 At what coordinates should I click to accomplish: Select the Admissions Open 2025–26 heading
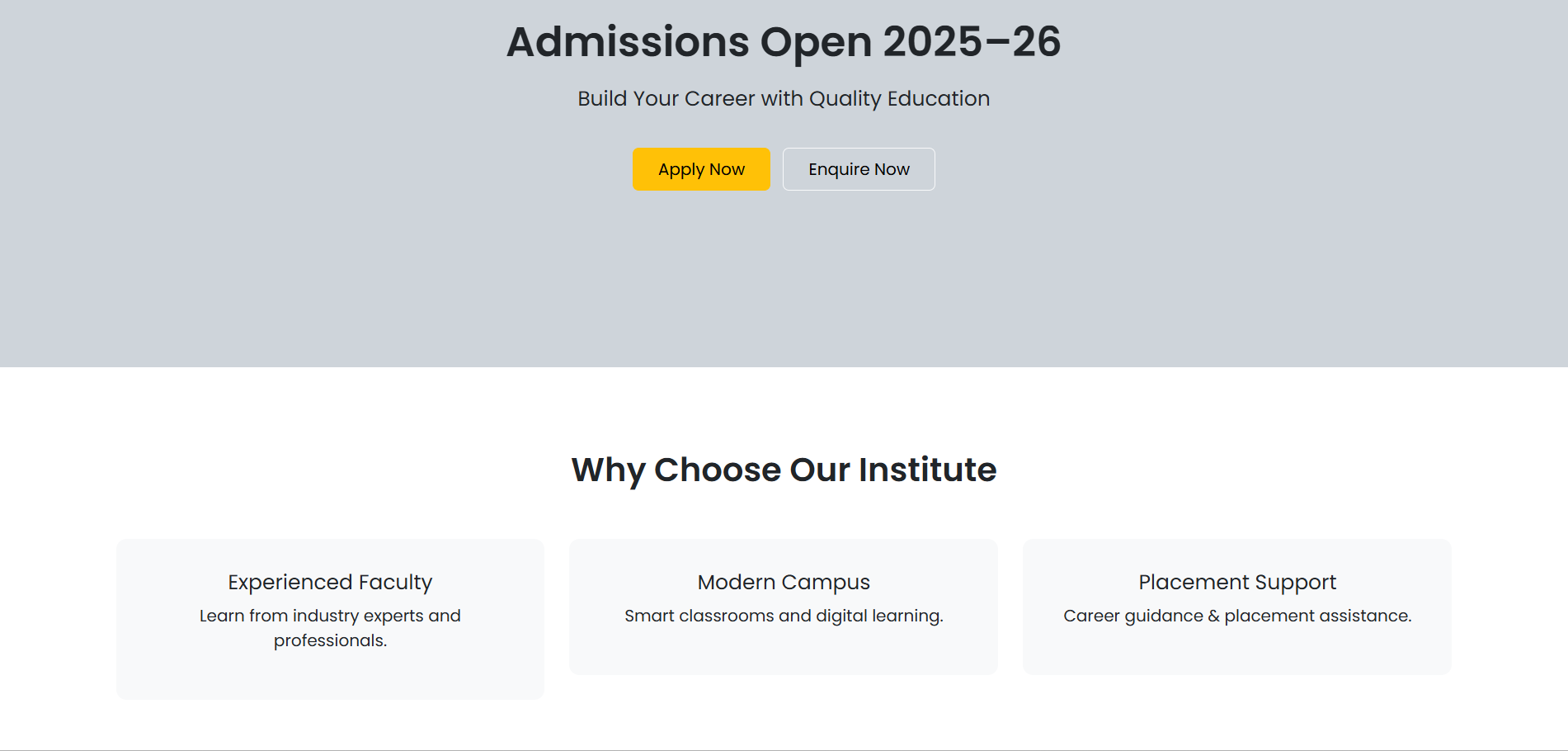pos(783,41)
